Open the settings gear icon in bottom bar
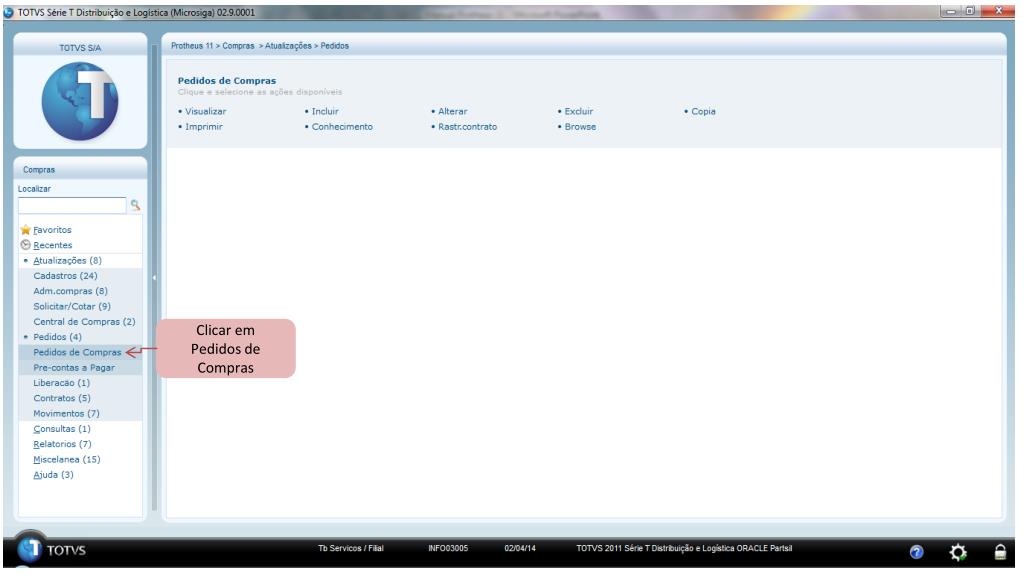Viewport: 1024px width, 576px height. point(958,552)
